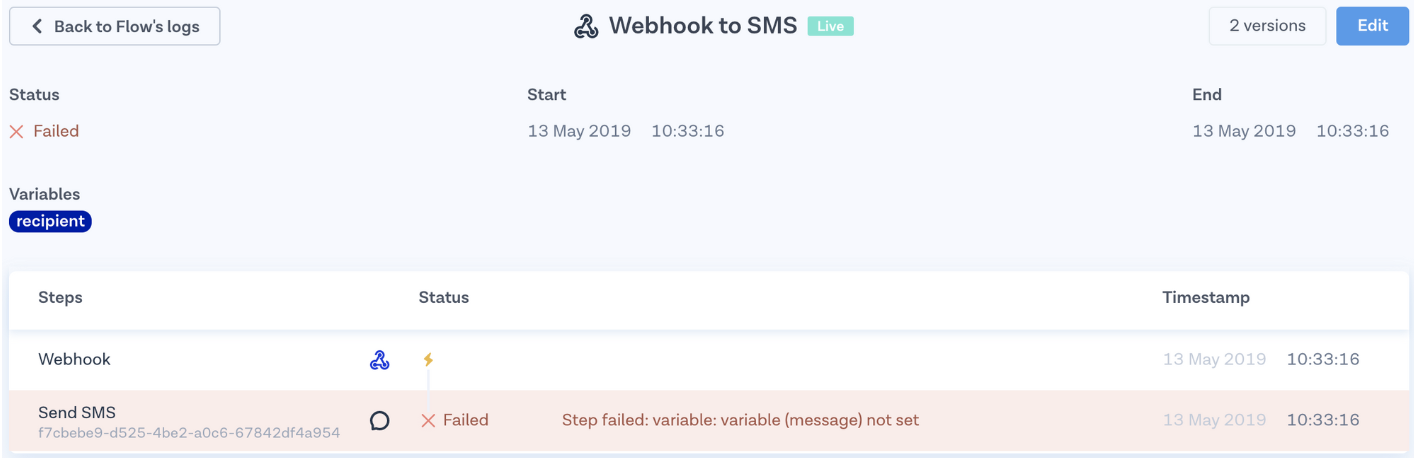
Task: Click the webhook icon beside the flow title
Action: (x=586, y=27)
